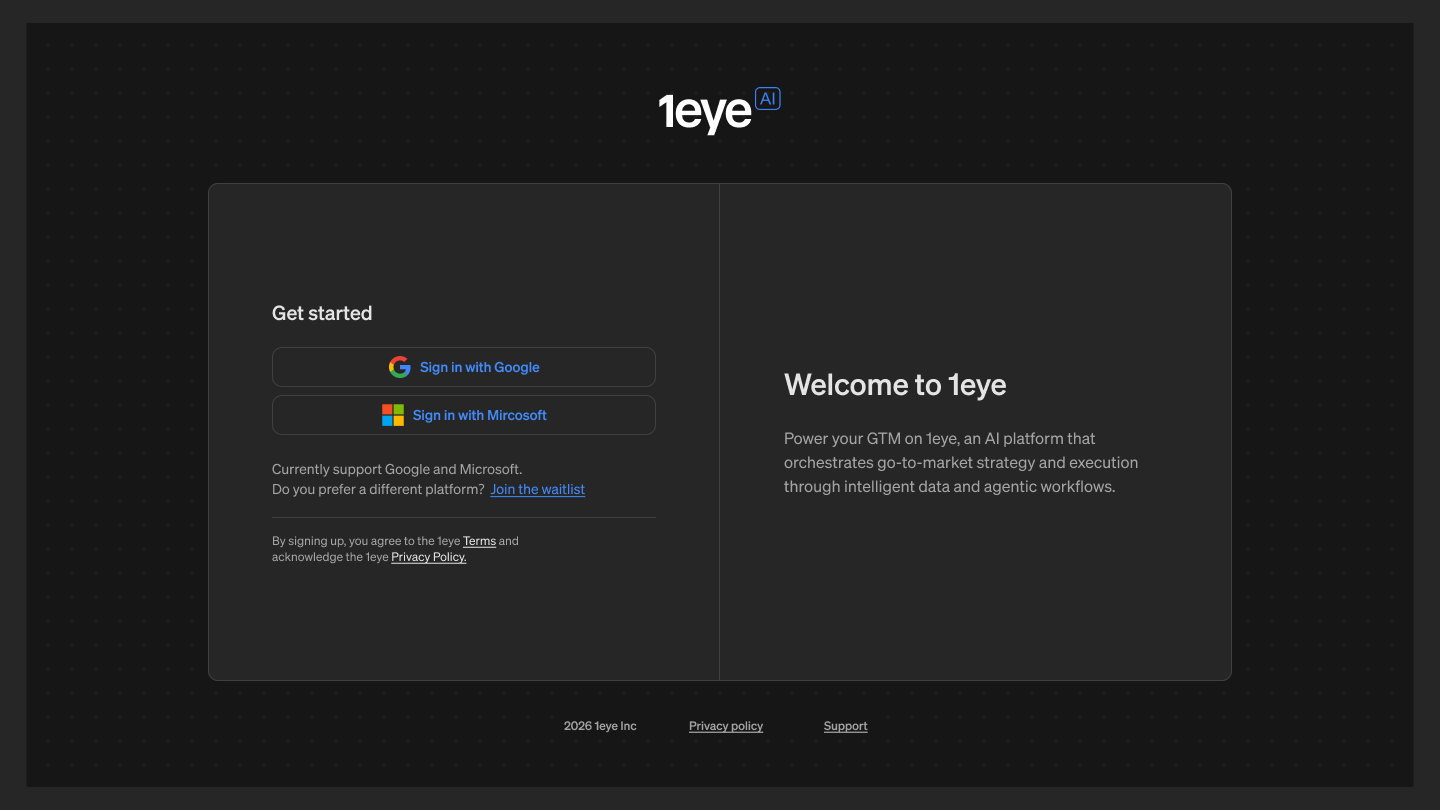Open footer Privacy policy link
Viewport: 1440px width, 810px height.
726,726
